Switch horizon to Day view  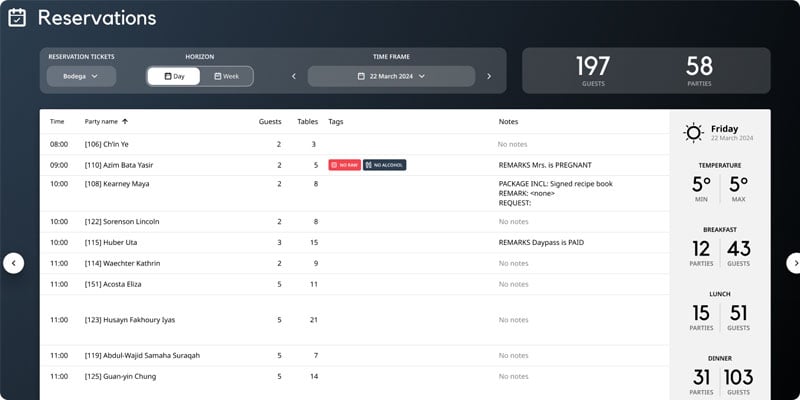[x=174, y=77]
